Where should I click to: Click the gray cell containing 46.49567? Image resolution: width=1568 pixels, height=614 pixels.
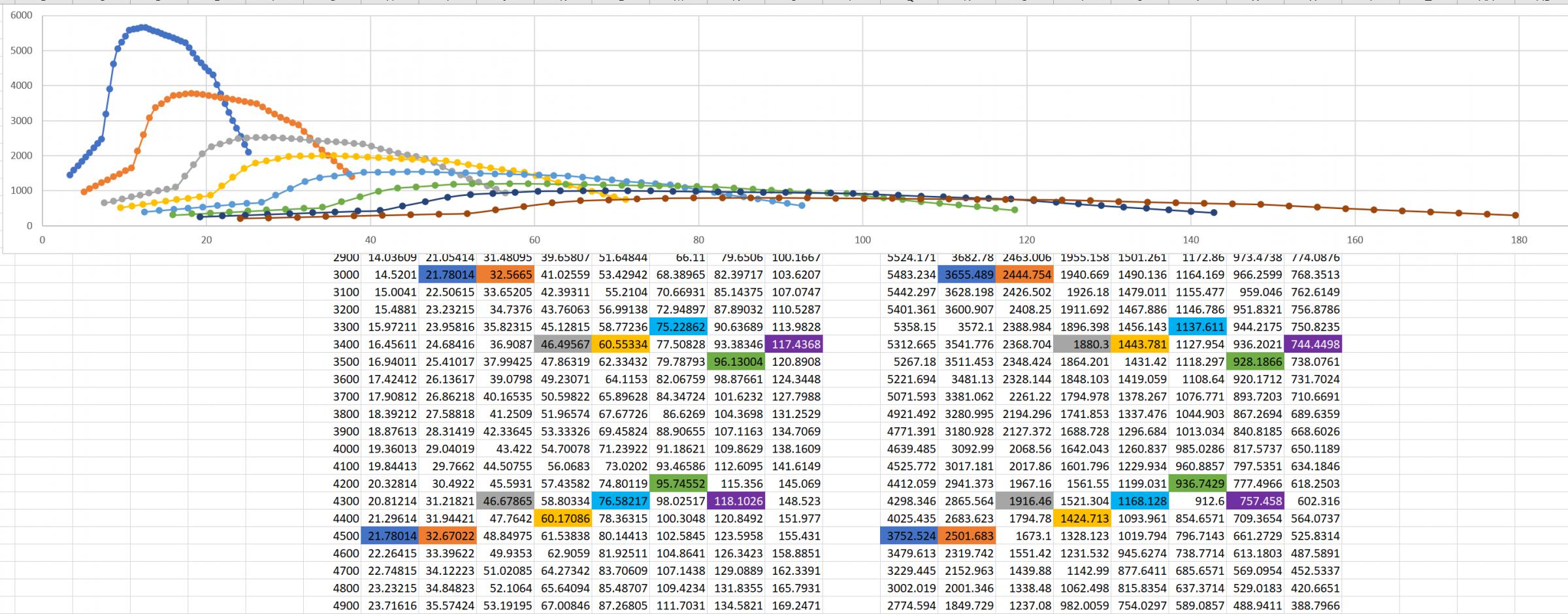563,344
